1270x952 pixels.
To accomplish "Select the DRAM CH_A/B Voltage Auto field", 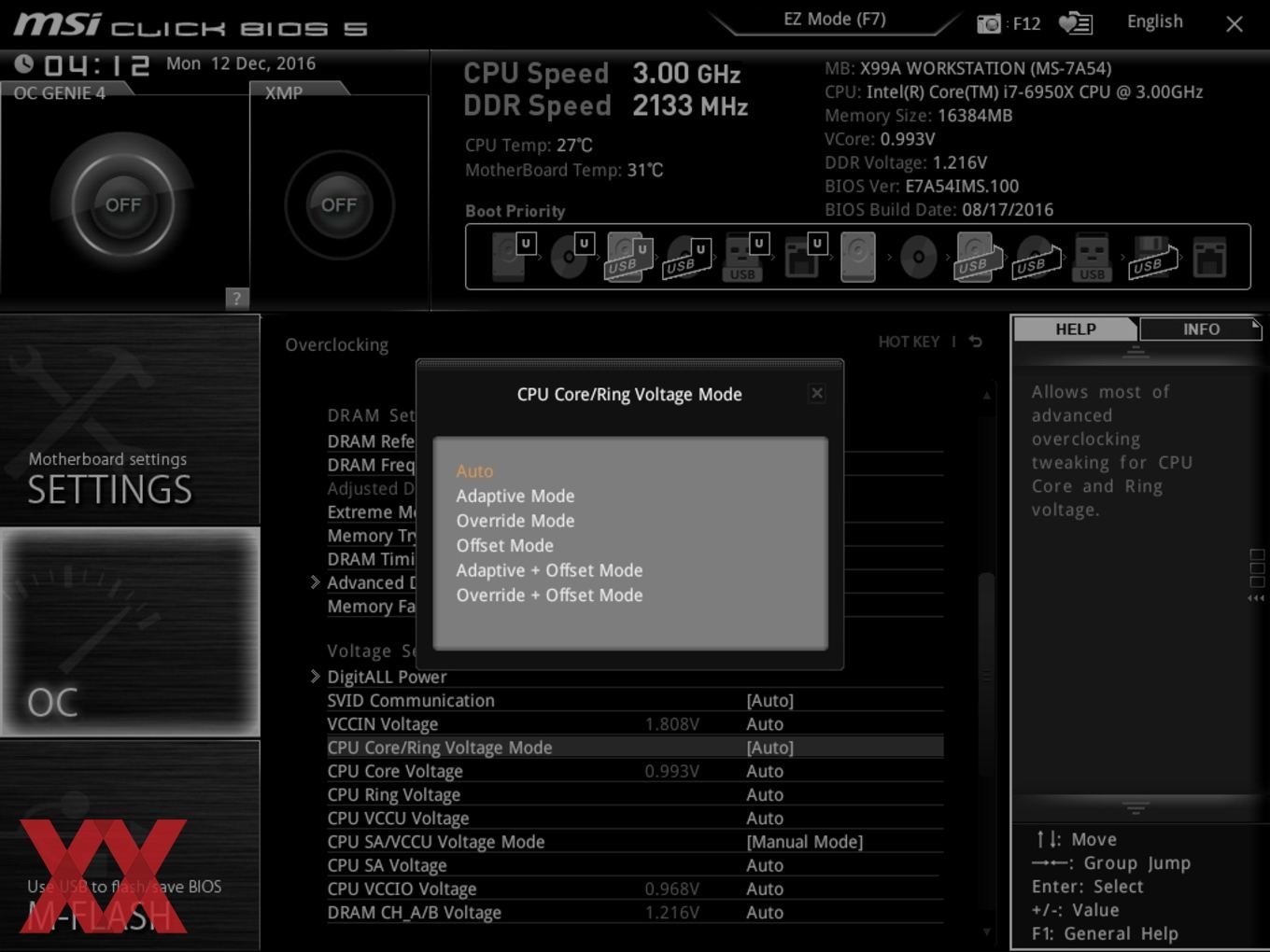I will 765,913.
